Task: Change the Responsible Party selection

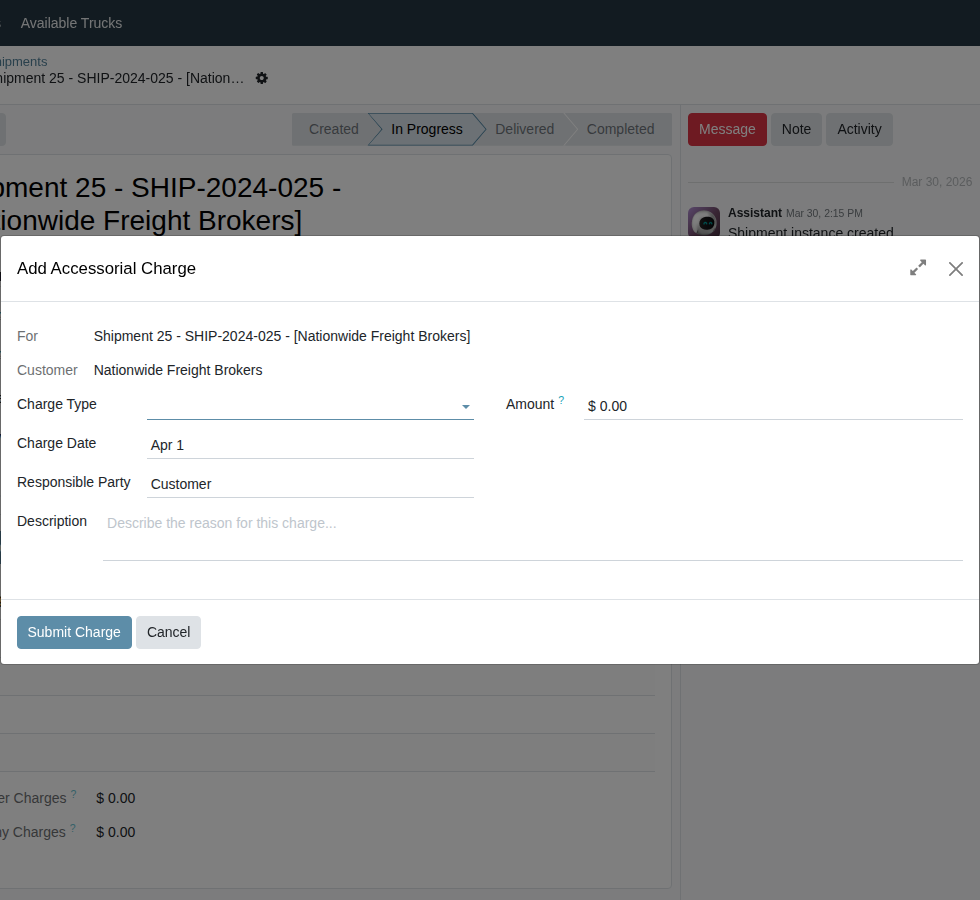Action: [x=310, y=484]
